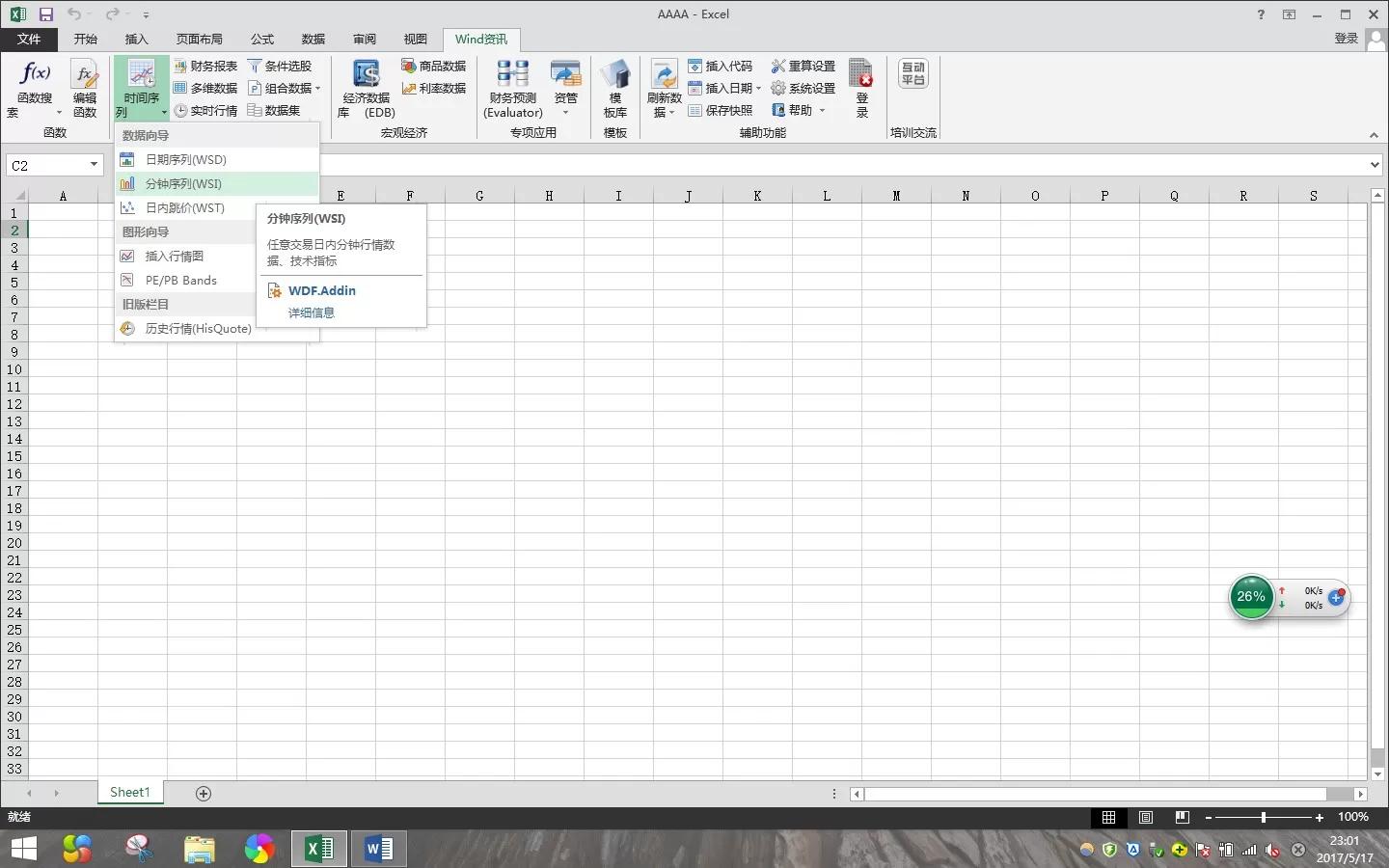Open 财务预测 (Evaluator)
Viewport: 1389px width, 868px height.
pos(513,89)
